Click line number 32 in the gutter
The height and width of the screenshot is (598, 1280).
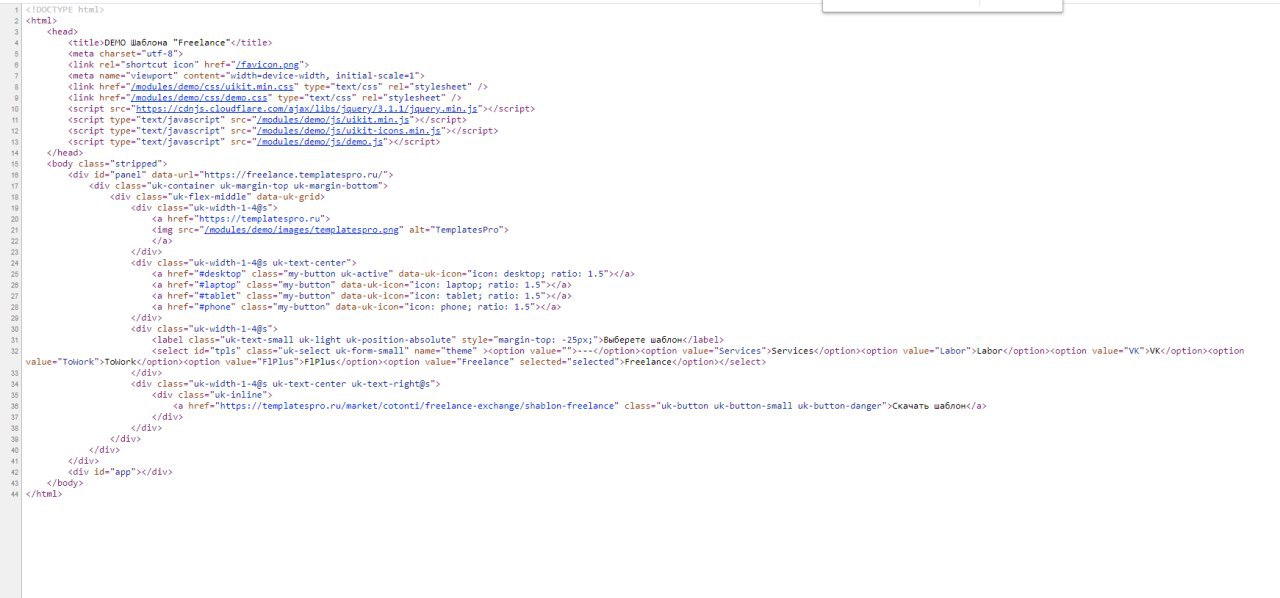click(17, 350)
